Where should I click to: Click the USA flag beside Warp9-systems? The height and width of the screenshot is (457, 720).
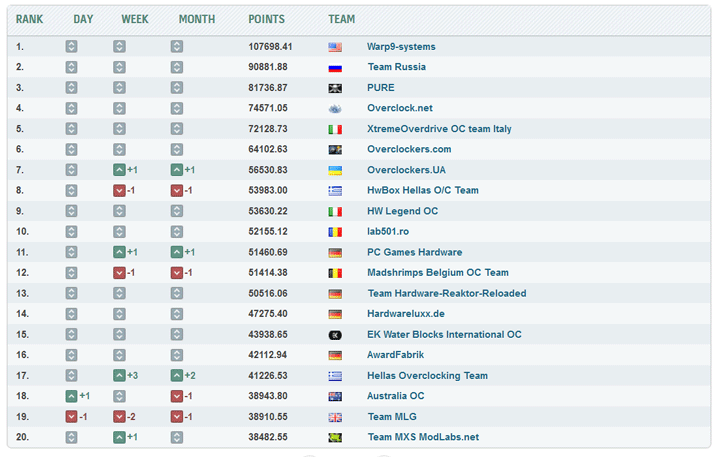coord(335,47)
